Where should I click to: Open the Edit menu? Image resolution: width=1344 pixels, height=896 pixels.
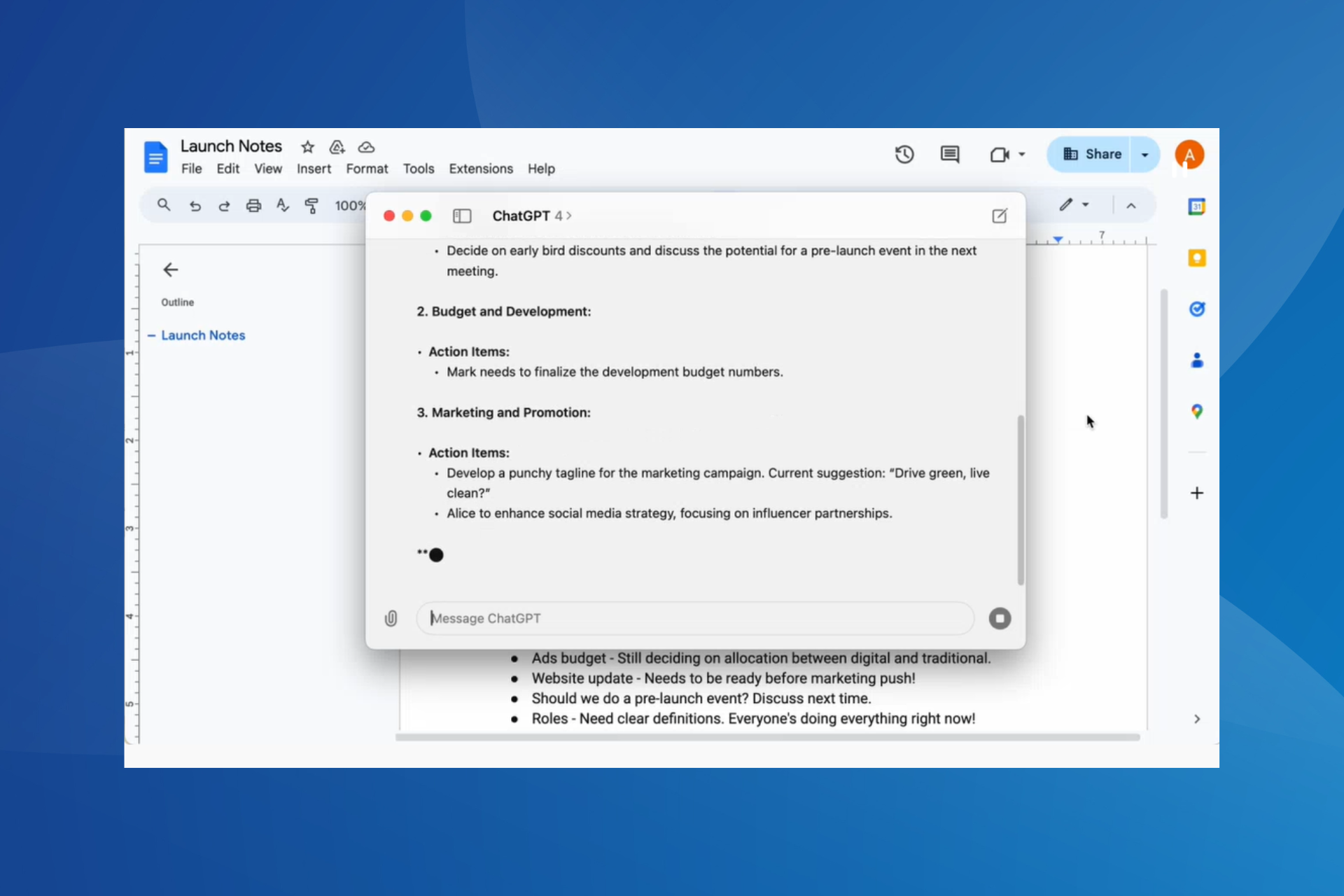click(227, 169)
